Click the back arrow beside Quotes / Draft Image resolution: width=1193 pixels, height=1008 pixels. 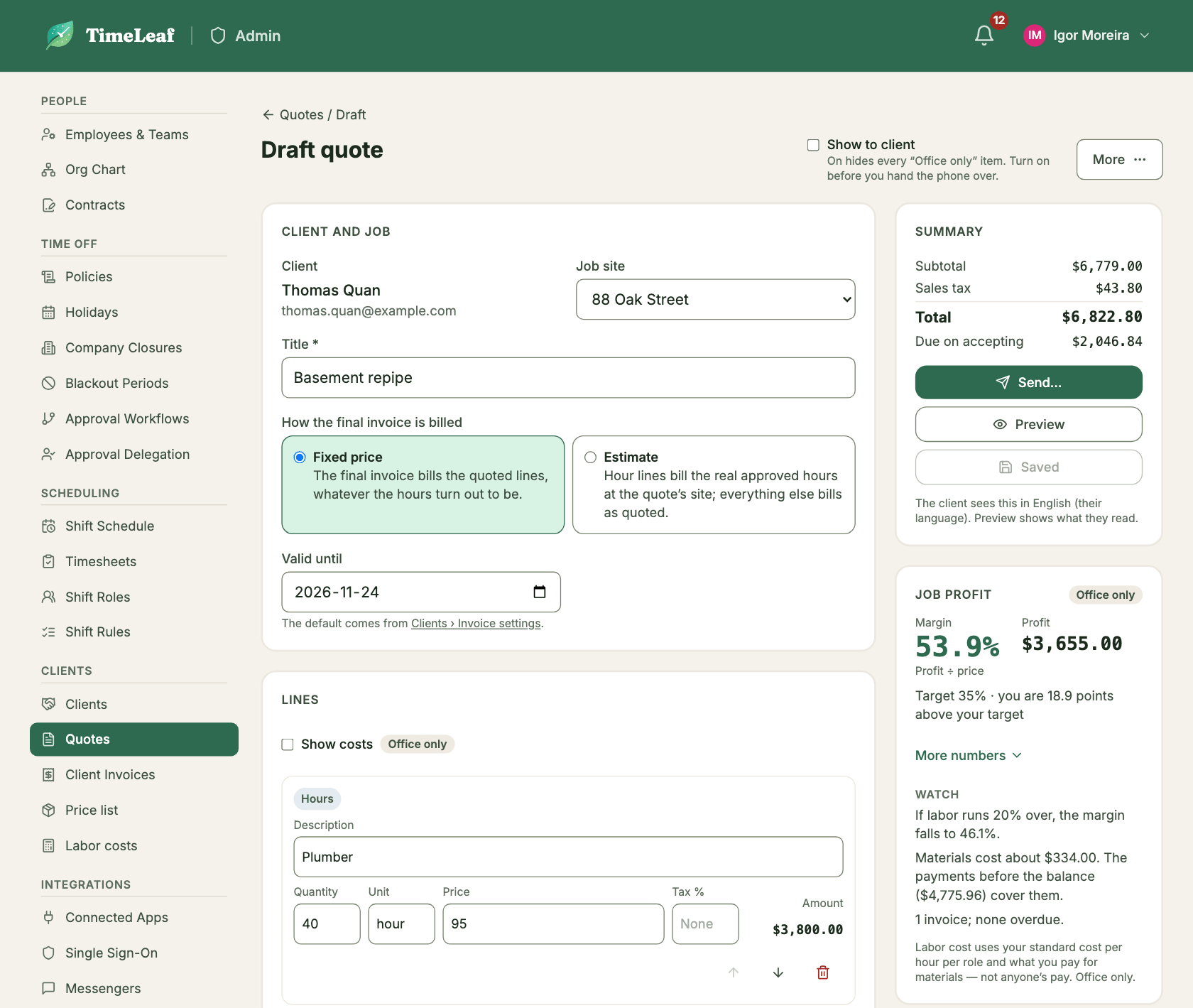pyautogui.click(x=268, y=114)
